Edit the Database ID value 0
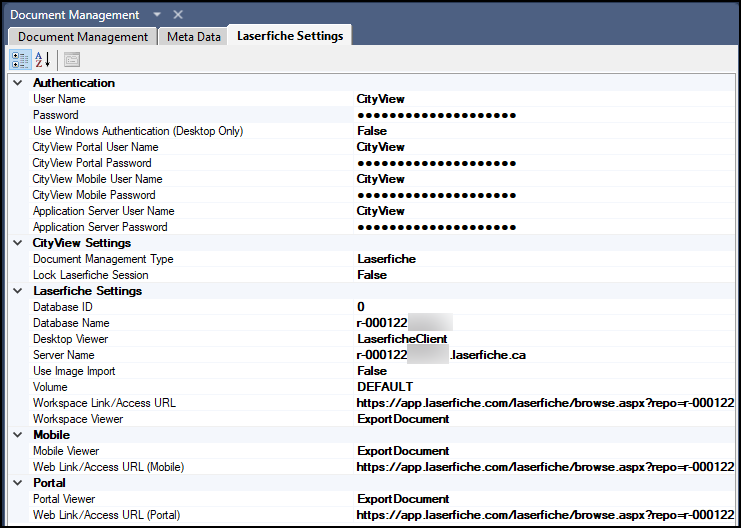741x528 pixels. point(543,307)
